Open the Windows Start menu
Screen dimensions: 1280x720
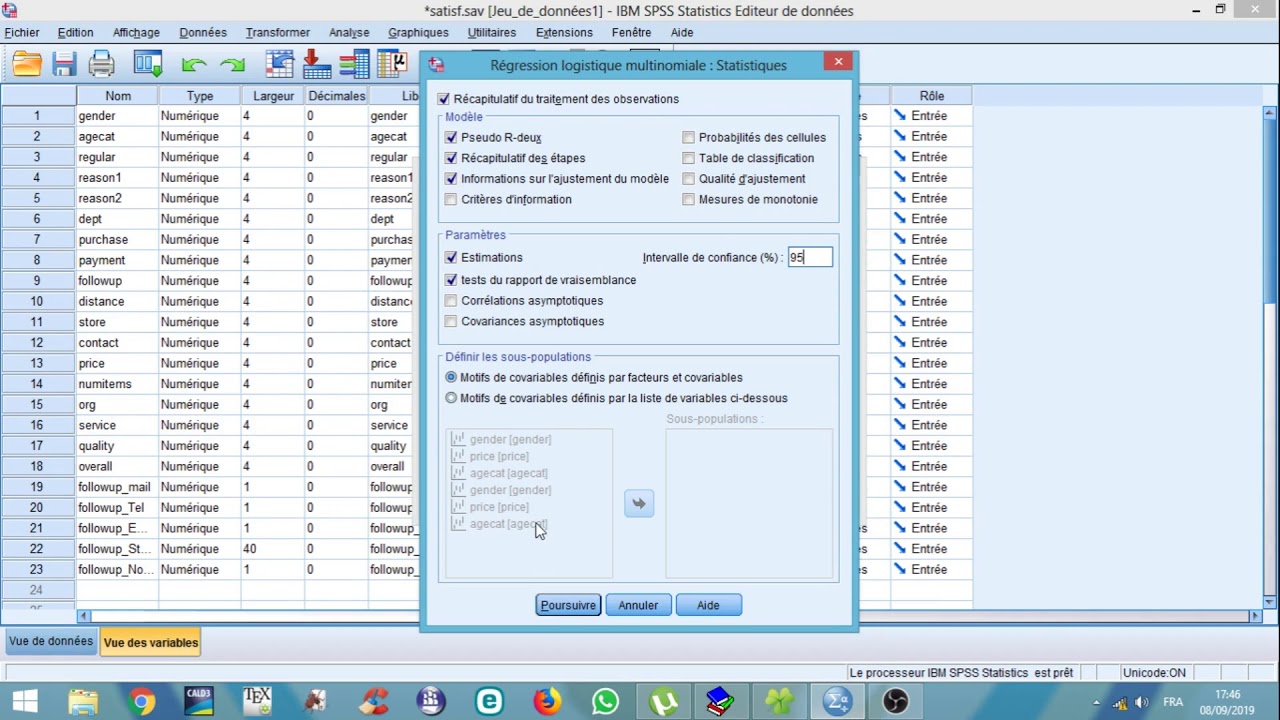25,702
